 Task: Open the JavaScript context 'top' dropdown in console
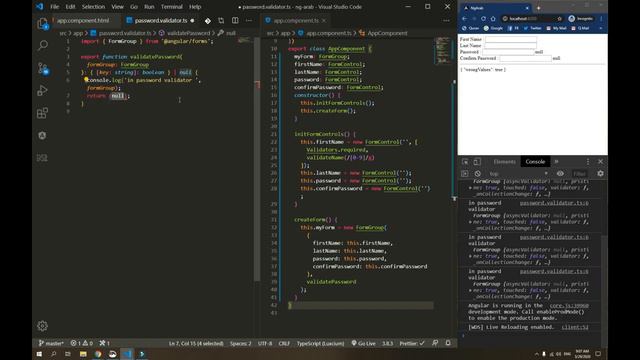tap(518, 173)
